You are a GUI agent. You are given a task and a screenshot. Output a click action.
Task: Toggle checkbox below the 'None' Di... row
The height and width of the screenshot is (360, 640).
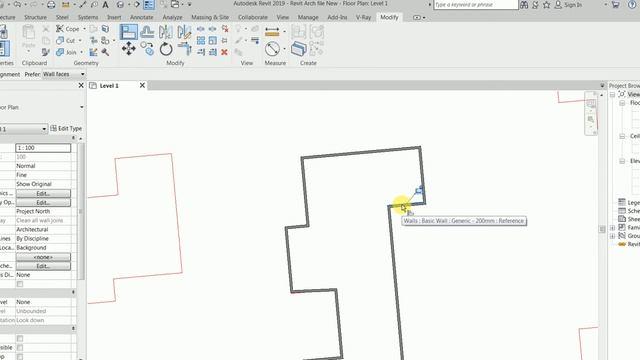[x=20, y=284]
